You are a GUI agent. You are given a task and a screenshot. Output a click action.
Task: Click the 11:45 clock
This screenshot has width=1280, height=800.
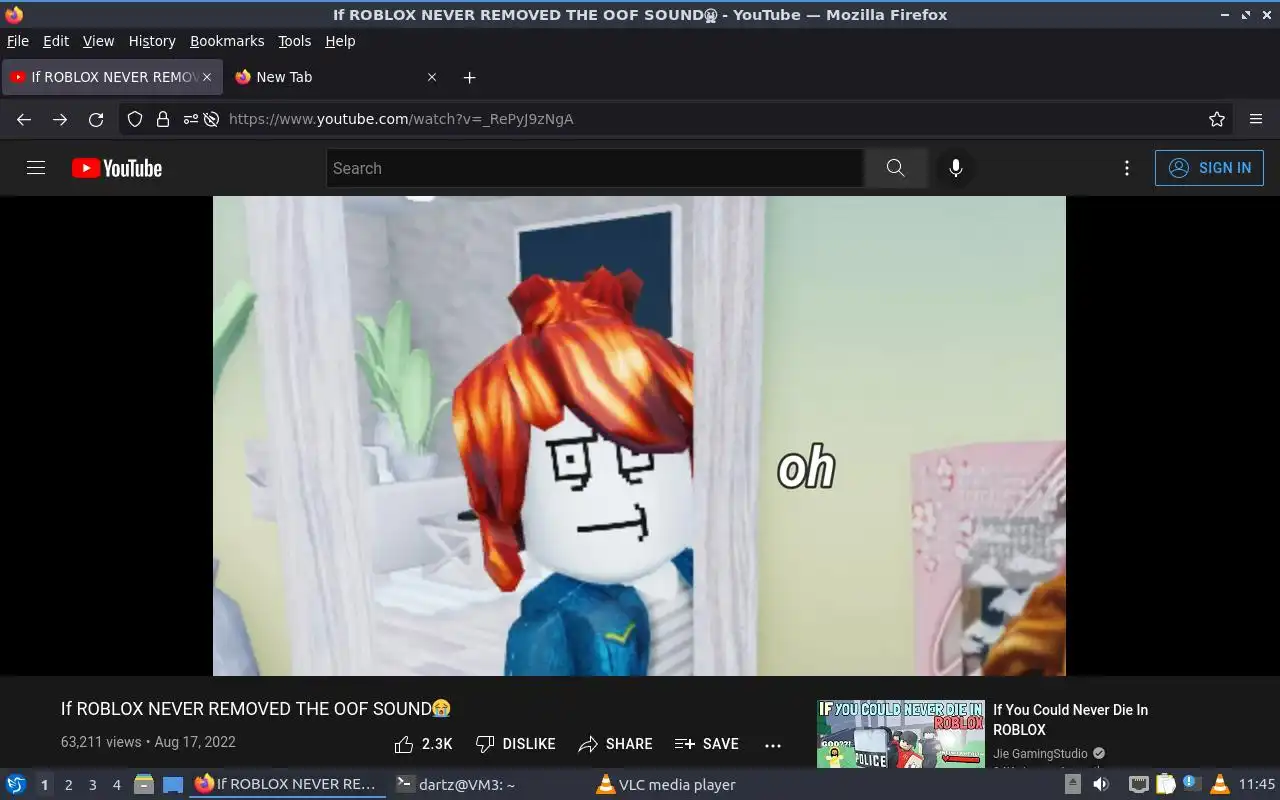coord(1257,785)
